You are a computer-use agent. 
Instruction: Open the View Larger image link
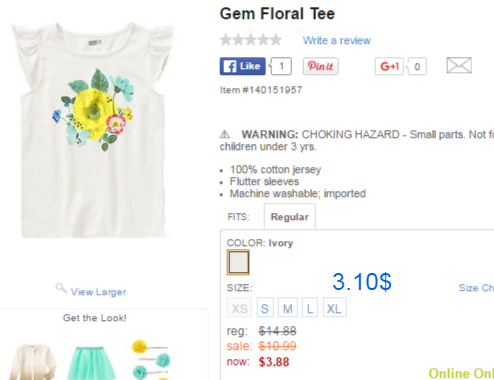[x=99, y=292]
